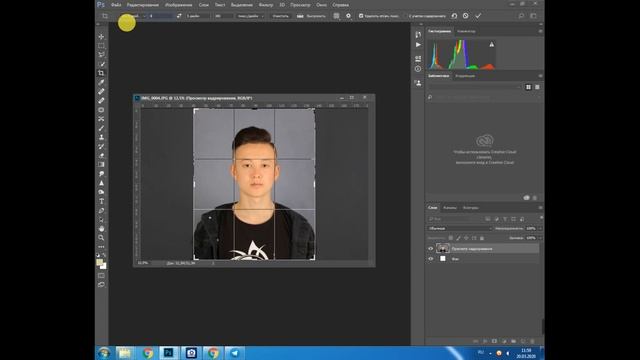Swap foreground and background colors
The height and width of the screenshot is (360, 640).
pyautogui.click(x=104, y=255)
